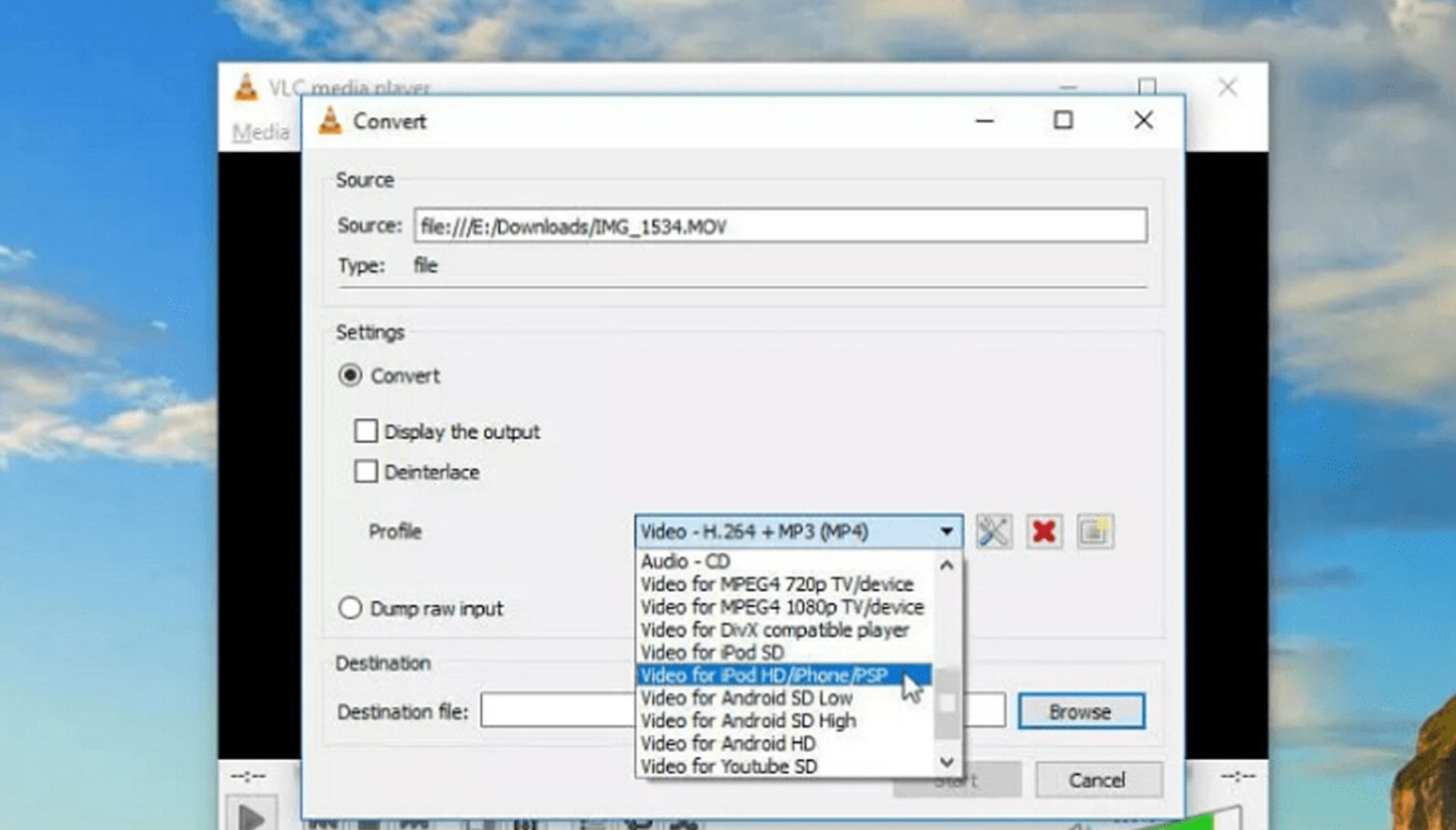The image size is (1456, 830).
Task: Click the Browse button
Action: pyautogui.click(x=1081, y=712)
